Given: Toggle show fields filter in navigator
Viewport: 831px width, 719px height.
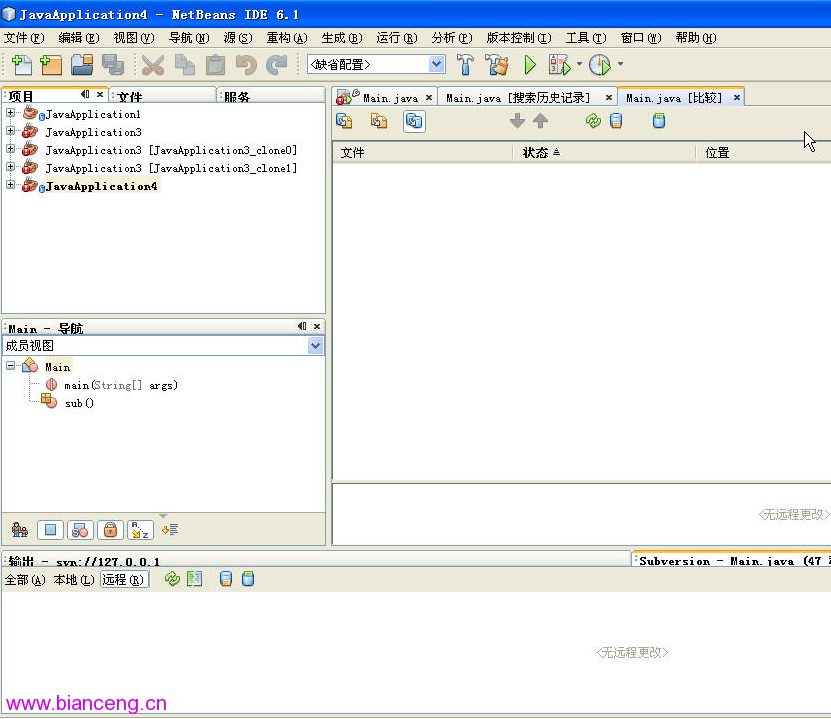Looking at the screenshot, I should [x=50, y=529].
